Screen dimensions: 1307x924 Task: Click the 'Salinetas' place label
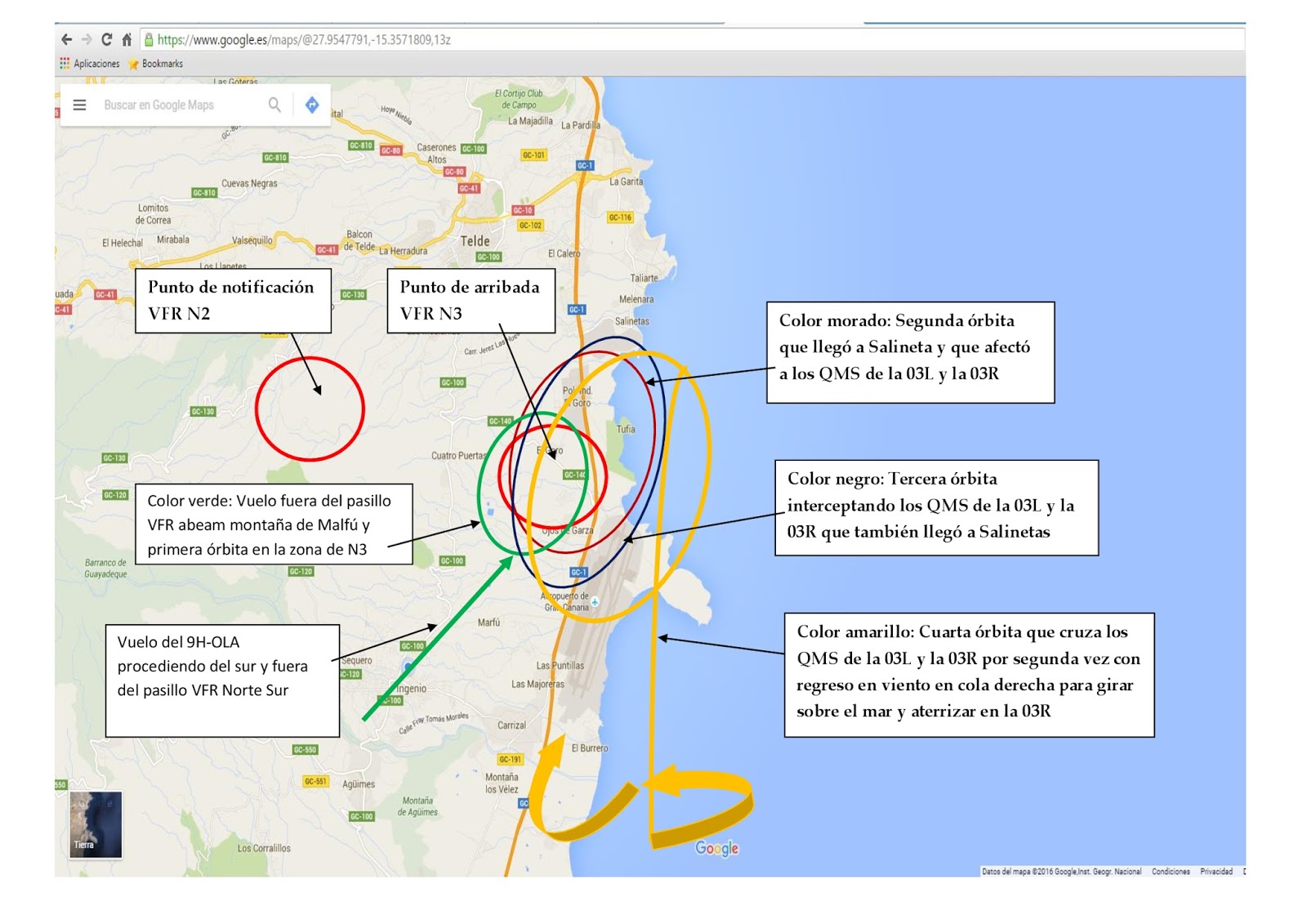click(x=632, y=321)
